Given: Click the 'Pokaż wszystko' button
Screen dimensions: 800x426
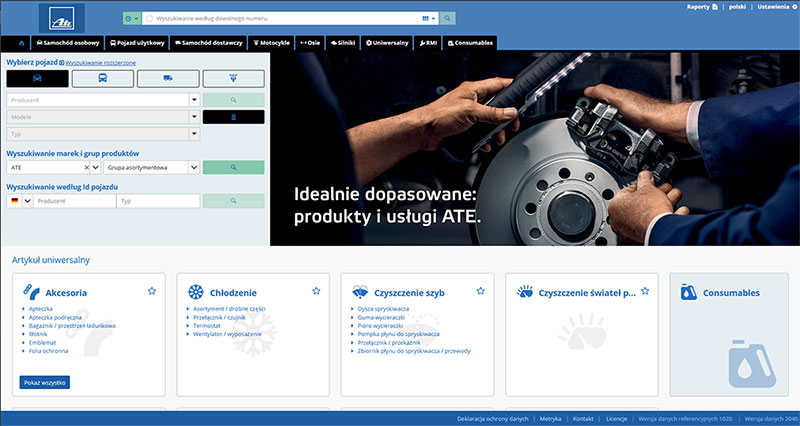Looking at the screenshot, I should click(45, 383).
